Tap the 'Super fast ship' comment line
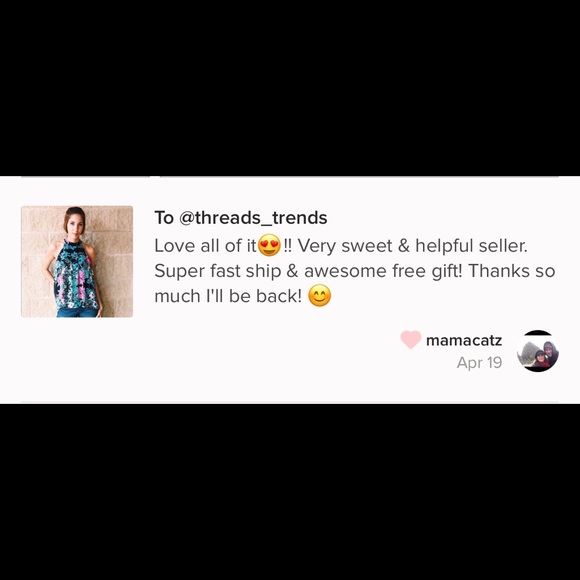 (x=218, y=271)
